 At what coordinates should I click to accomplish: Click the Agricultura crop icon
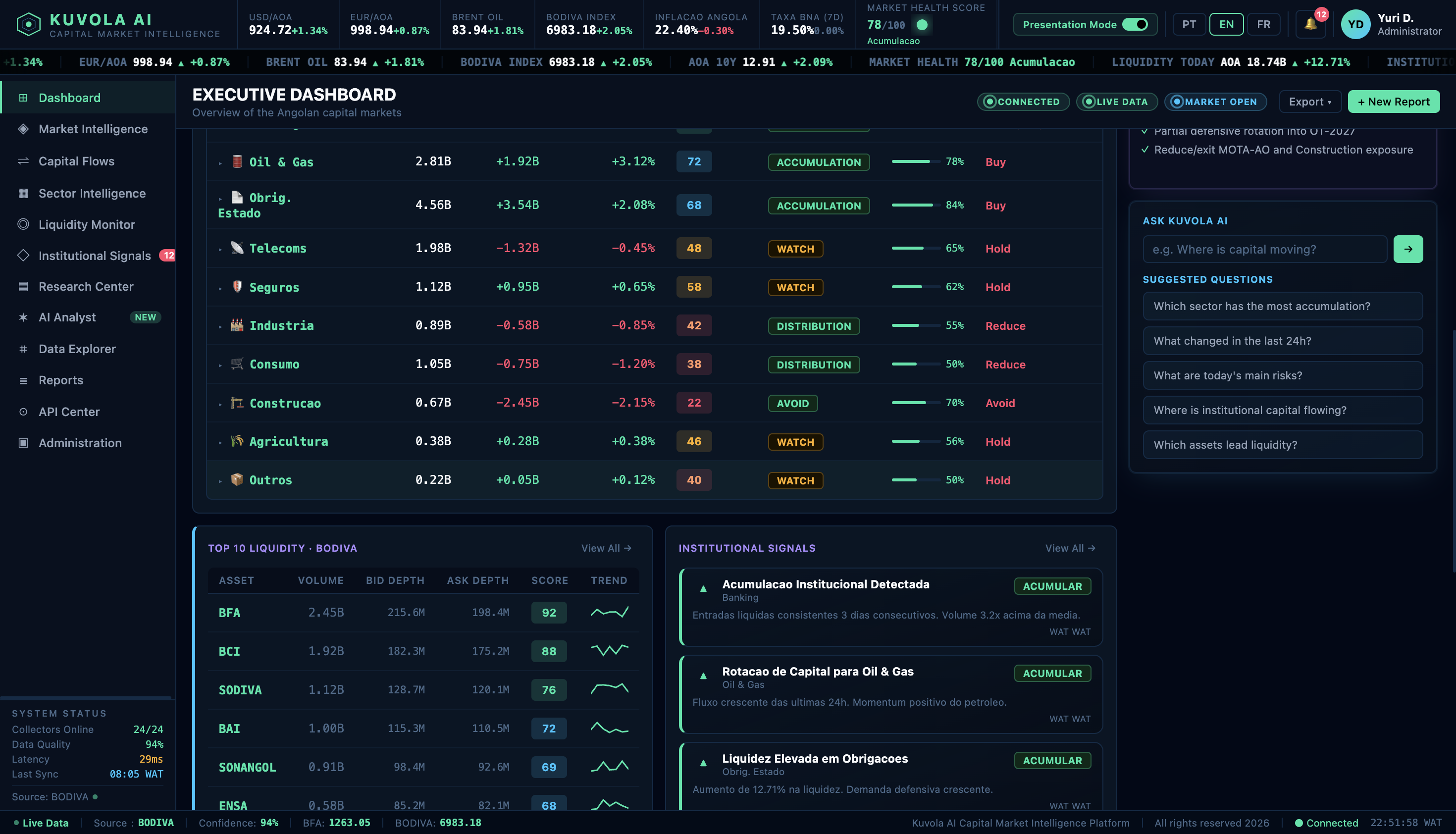(x=237, y=441)
